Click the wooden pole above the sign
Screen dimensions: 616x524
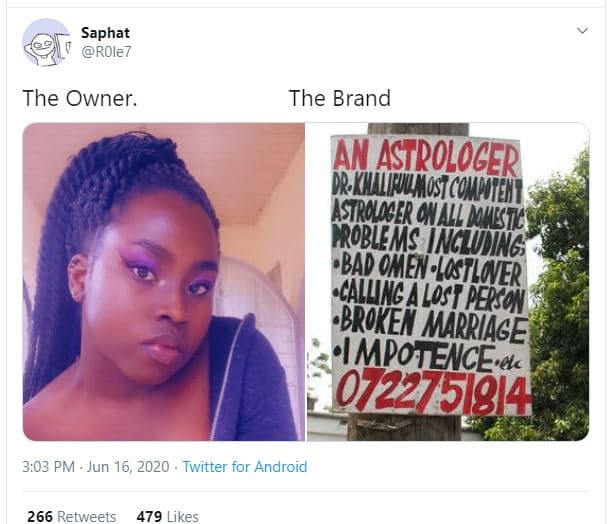(418, 129)
